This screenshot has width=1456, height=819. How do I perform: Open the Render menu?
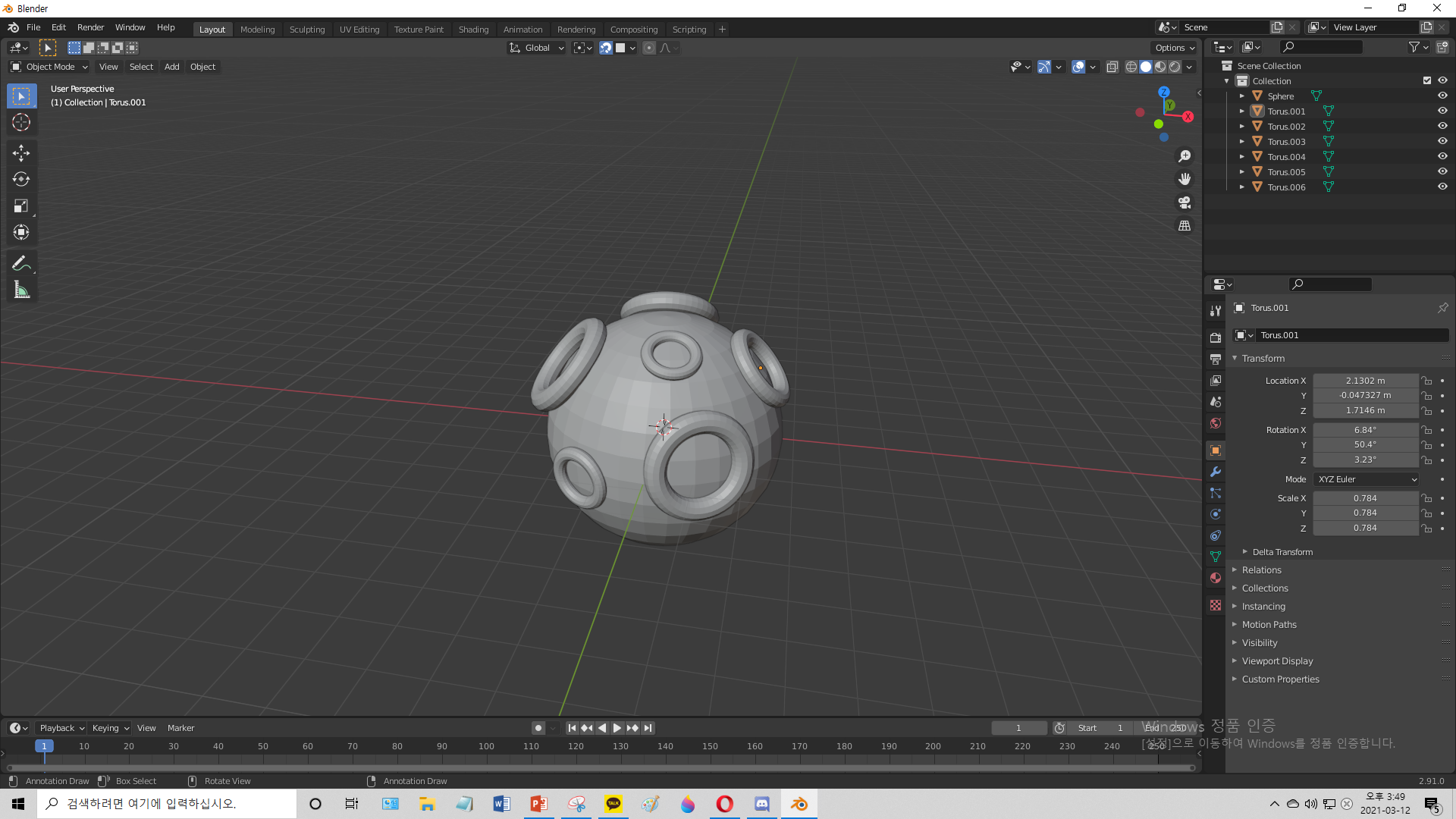click(x=90, y=27)
